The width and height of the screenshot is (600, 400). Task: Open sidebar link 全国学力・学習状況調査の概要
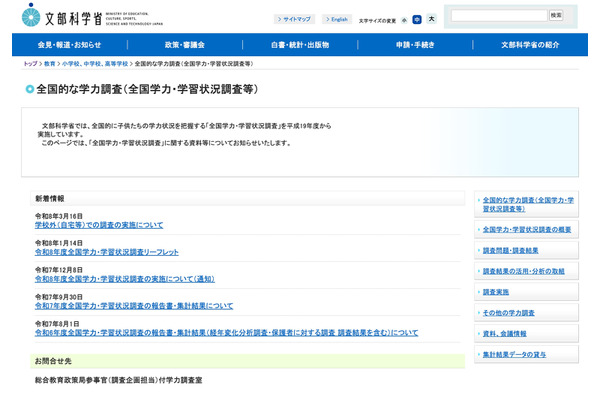point(527,230)
